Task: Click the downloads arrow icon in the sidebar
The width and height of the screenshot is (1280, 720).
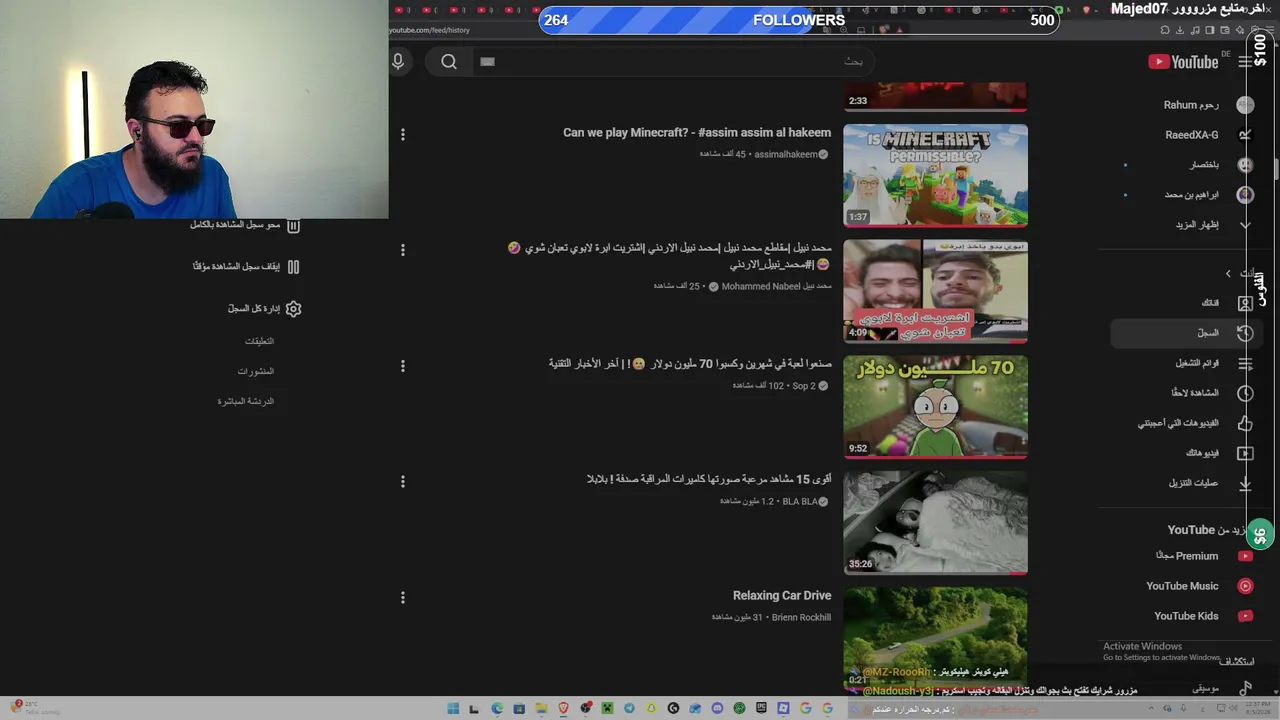Action: pos(1245,483)
